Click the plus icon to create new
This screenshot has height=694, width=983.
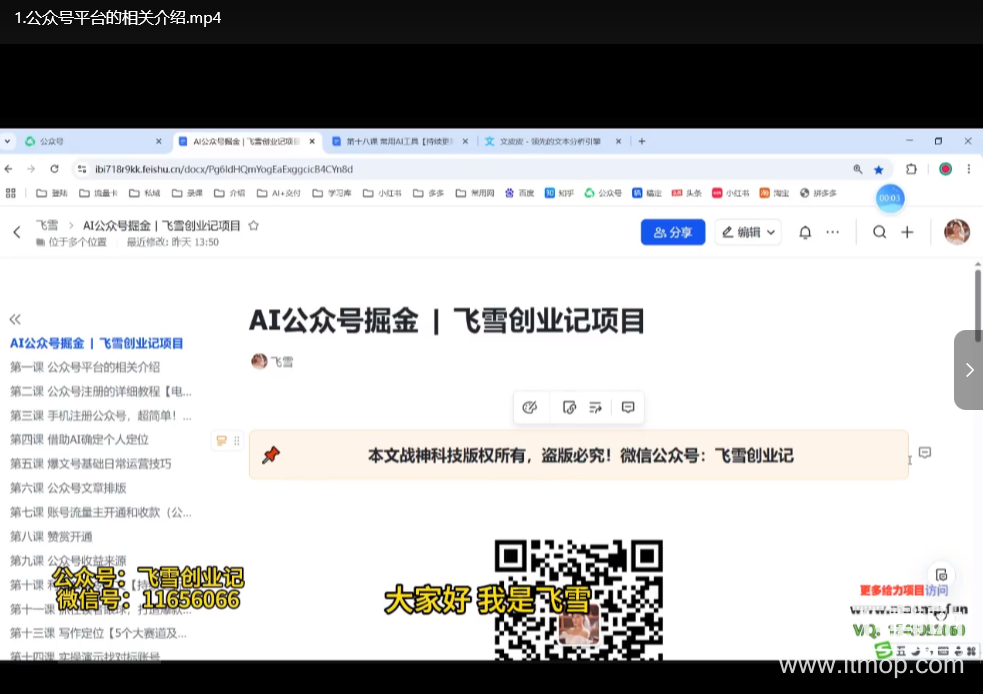[x=907, y=233]
